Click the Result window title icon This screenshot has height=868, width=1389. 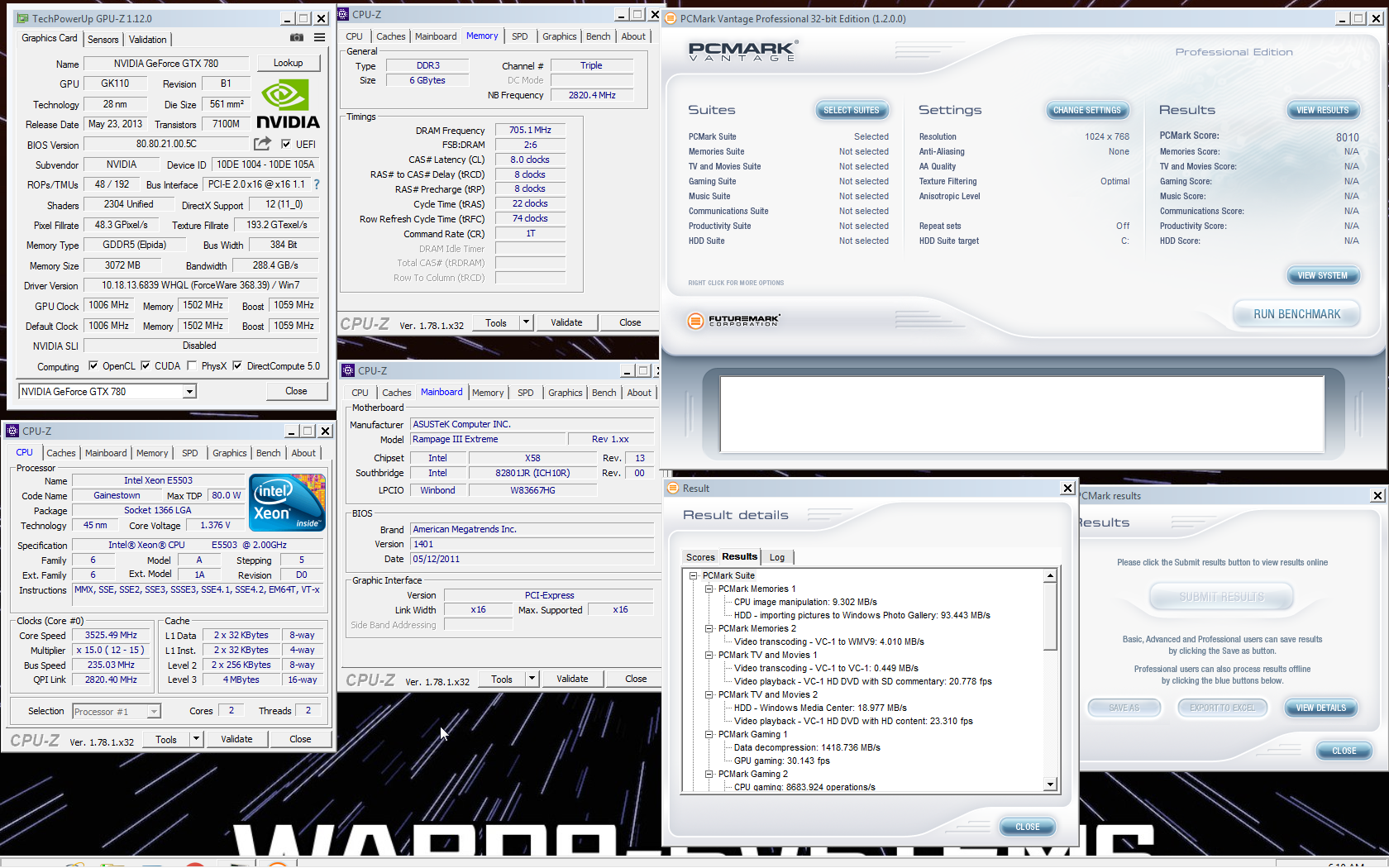[x=673, y=488]
